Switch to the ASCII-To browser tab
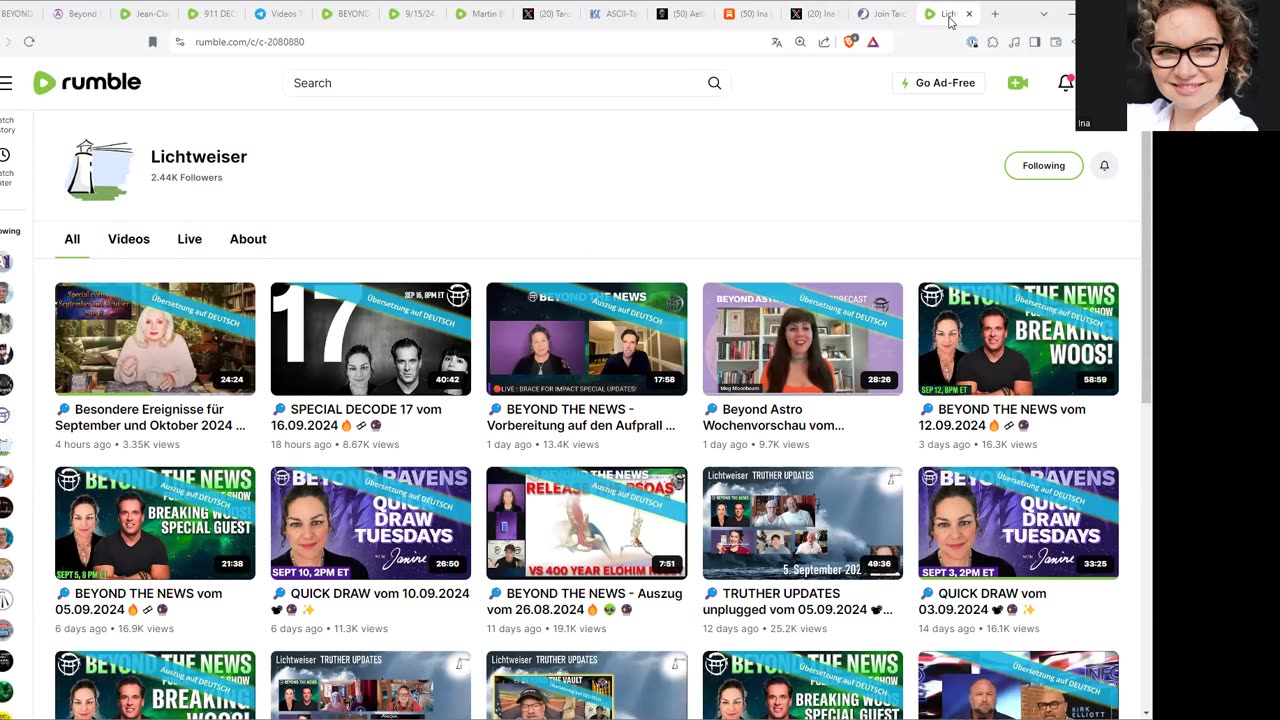Image resolution: width=1280 pixels, height=720 pixels. (614, 14)
